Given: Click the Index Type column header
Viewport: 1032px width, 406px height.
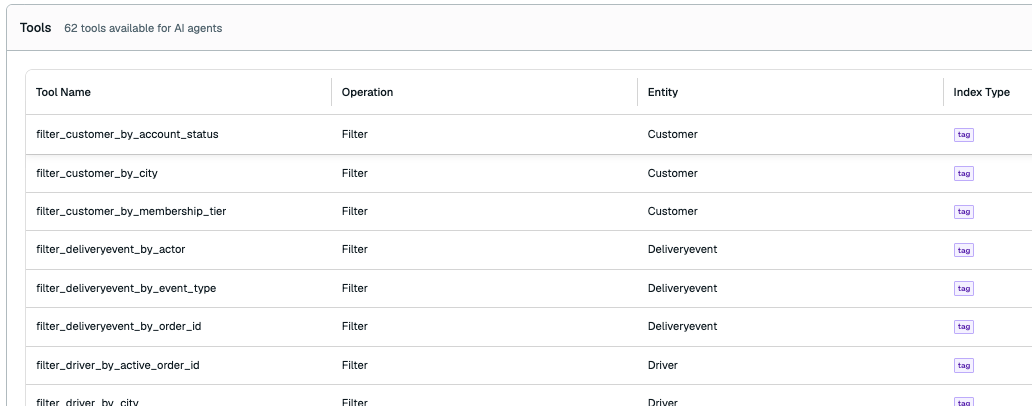Looking at the screenshot, I should (x=981, y=92).
